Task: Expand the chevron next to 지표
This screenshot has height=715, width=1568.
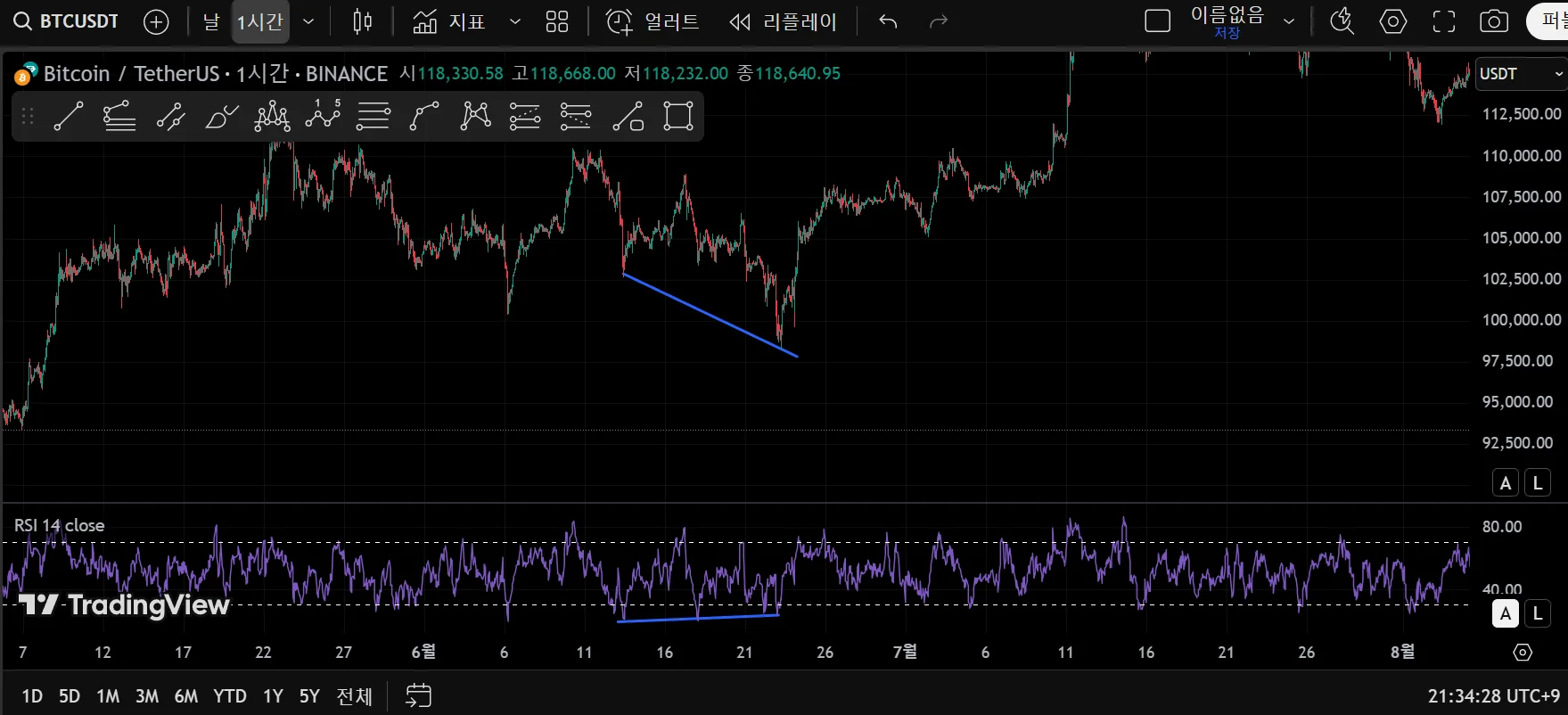Action: point(514,21)
